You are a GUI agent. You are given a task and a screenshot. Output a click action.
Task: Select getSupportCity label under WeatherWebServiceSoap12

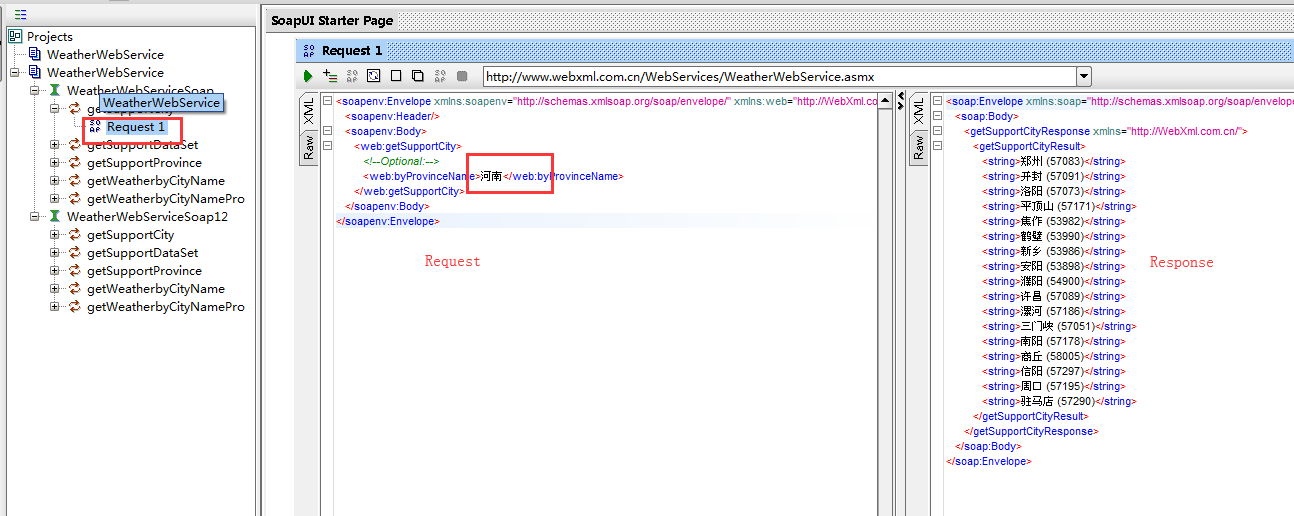[130, 234]
